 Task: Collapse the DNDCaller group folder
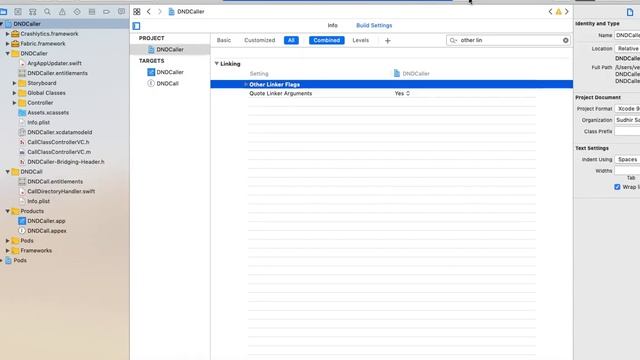point(7,53)
